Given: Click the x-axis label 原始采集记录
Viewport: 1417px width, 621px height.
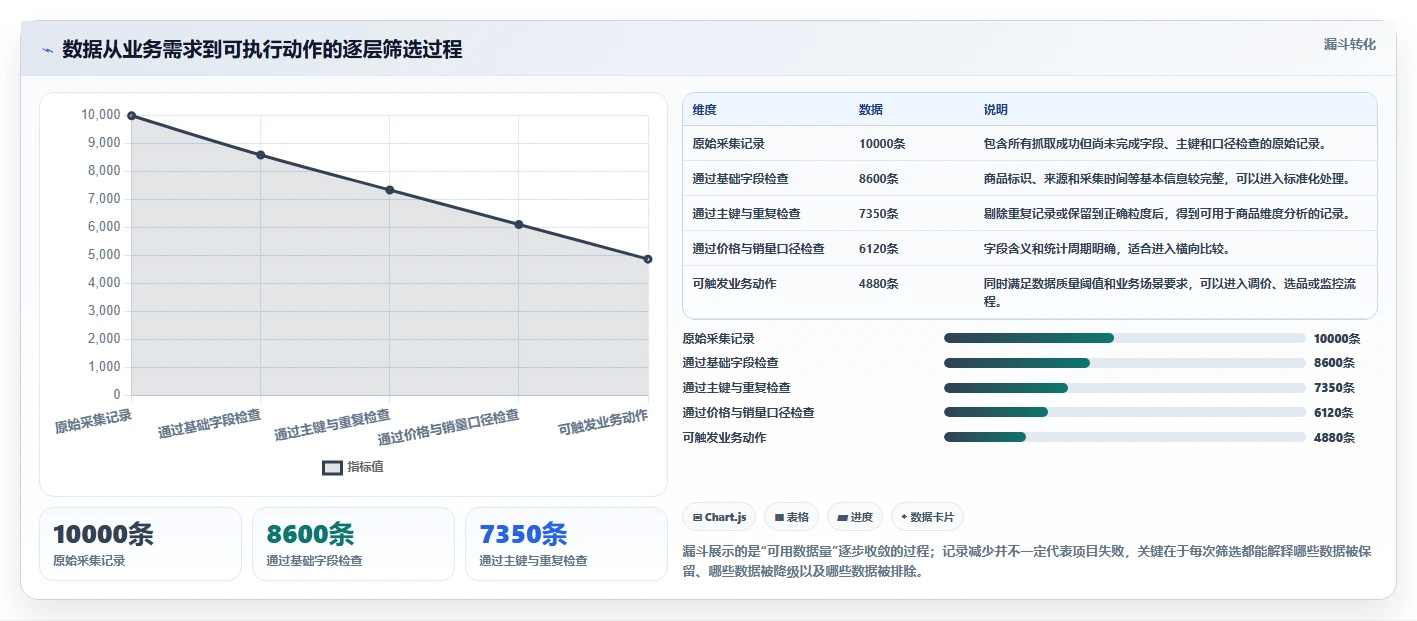Looking at the screenshot, I should click(93, 420).
